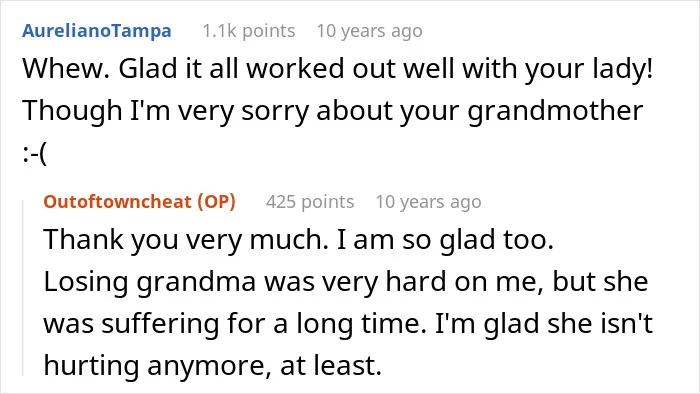Screen dimensions: 700x394
Task: Click the (OP) label beside Outoftowncheat
Action: tap(217, 202)
